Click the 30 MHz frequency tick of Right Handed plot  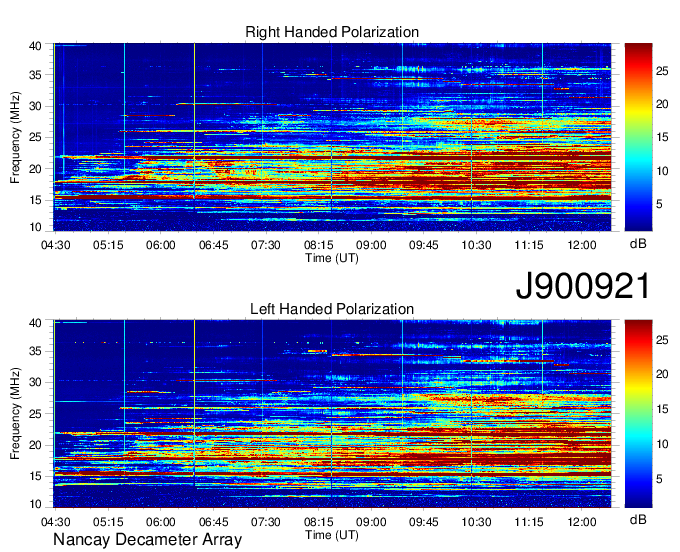point(35,106)
